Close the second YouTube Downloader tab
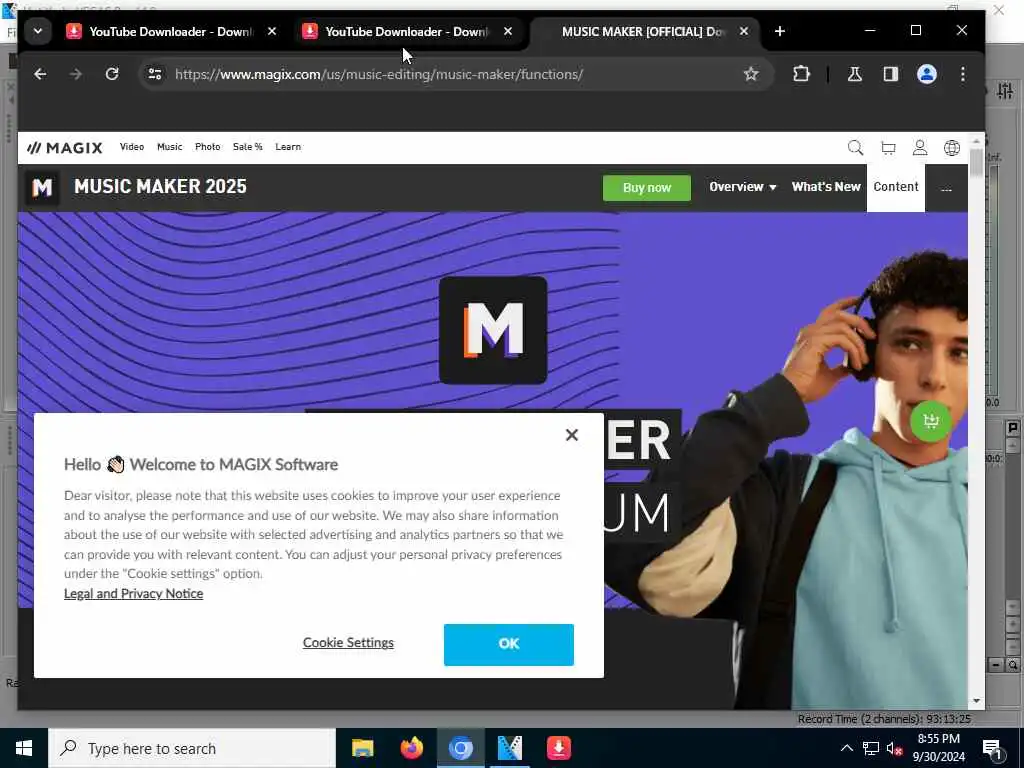 click(508, 31)
